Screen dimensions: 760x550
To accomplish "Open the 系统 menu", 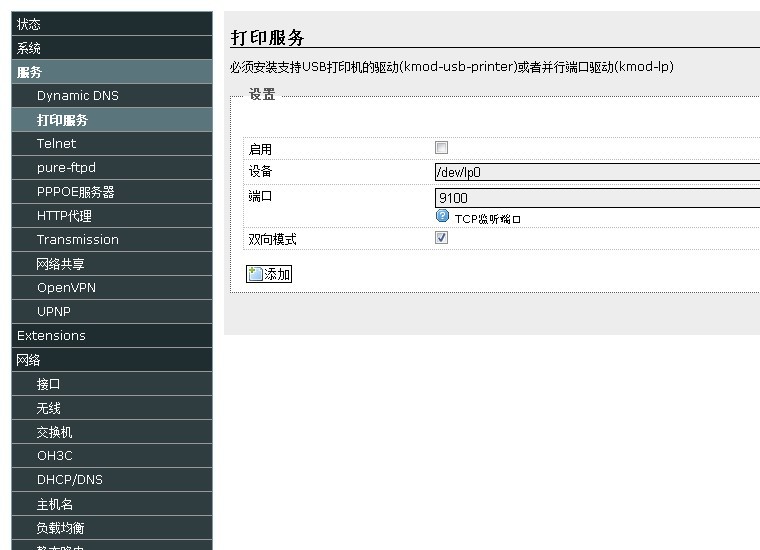I will pyautogui.click(x=112, y=48).
